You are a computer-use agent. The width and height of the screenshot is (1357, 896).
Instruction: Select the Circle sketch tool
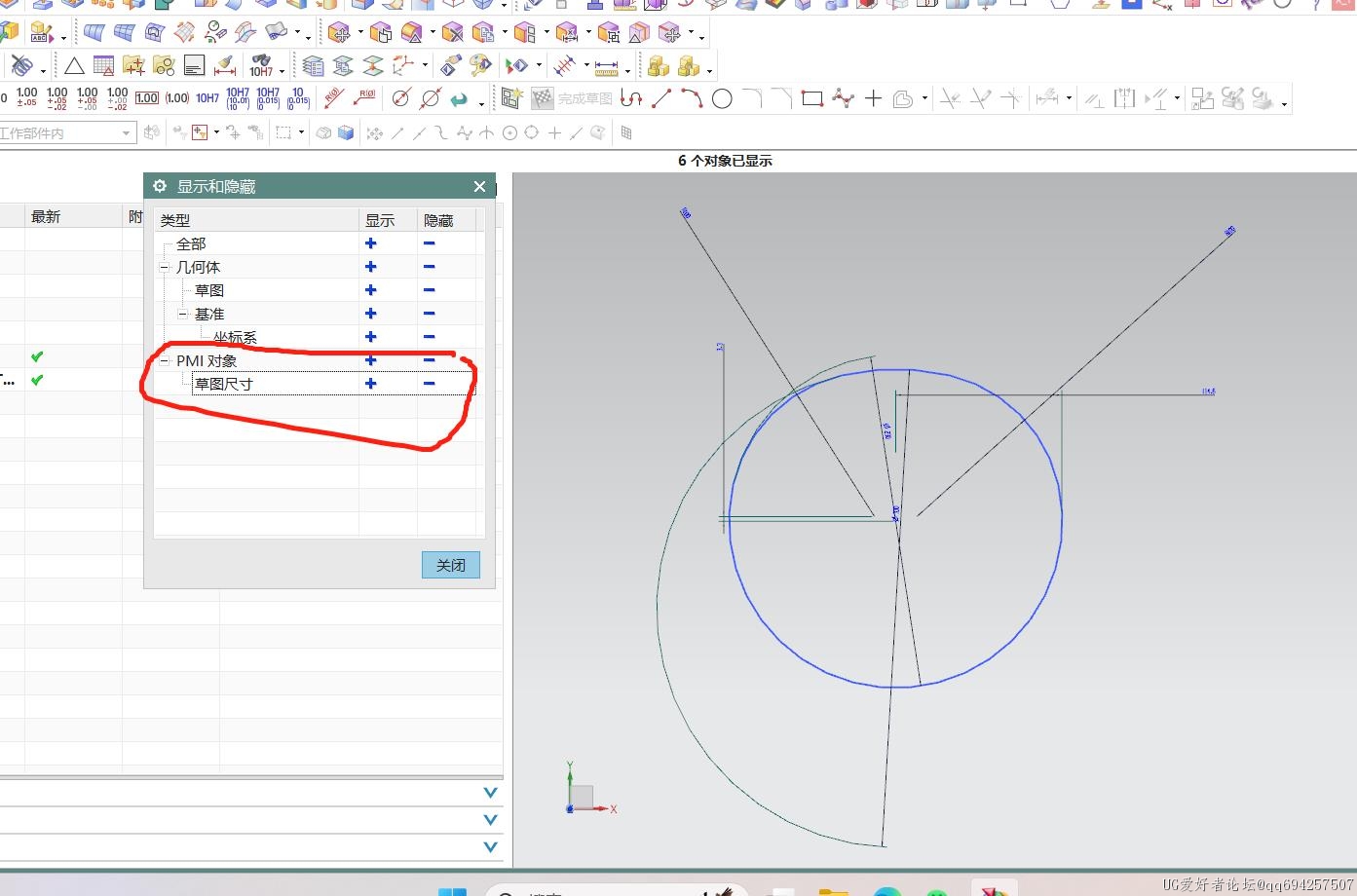722,98
